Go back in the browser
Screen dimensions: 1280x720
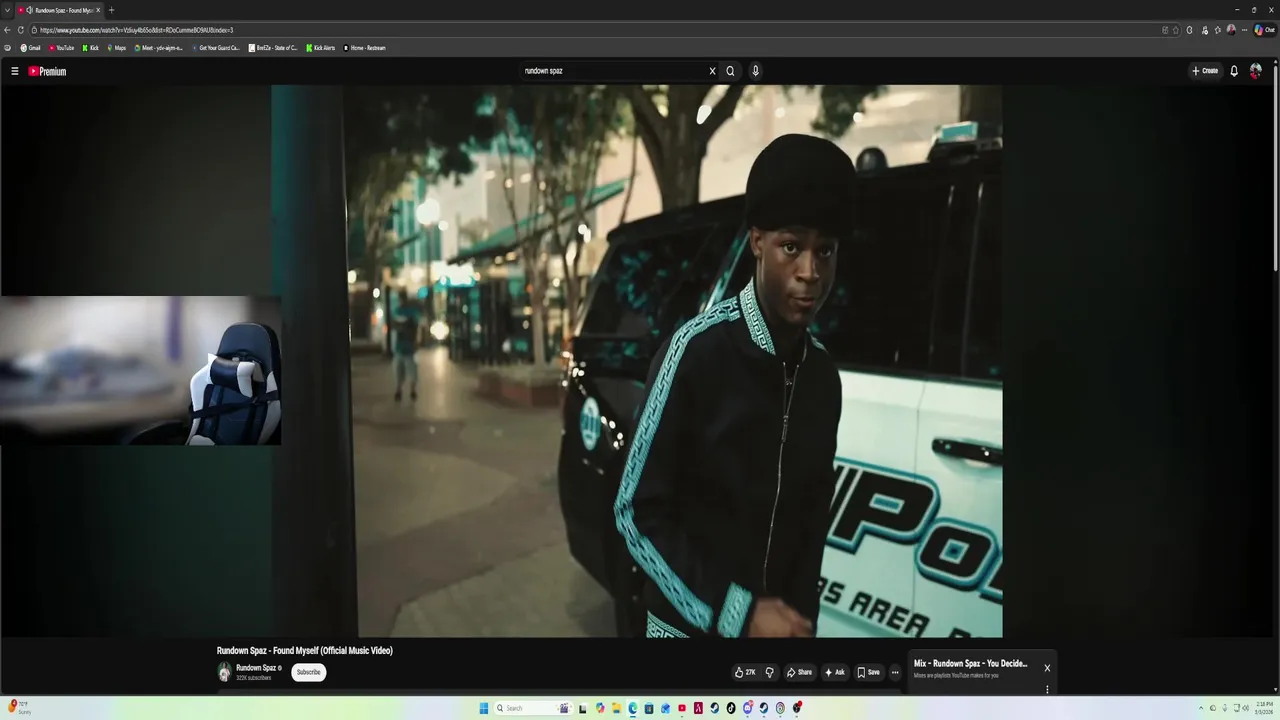pos(7,30)
